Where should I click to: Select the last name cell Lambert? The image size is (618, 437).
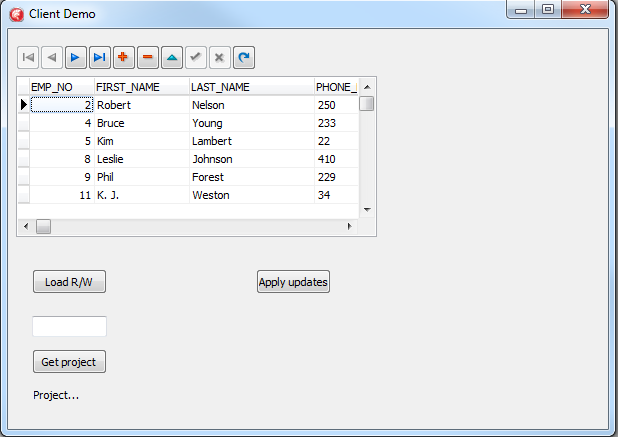tap(252, 141)
